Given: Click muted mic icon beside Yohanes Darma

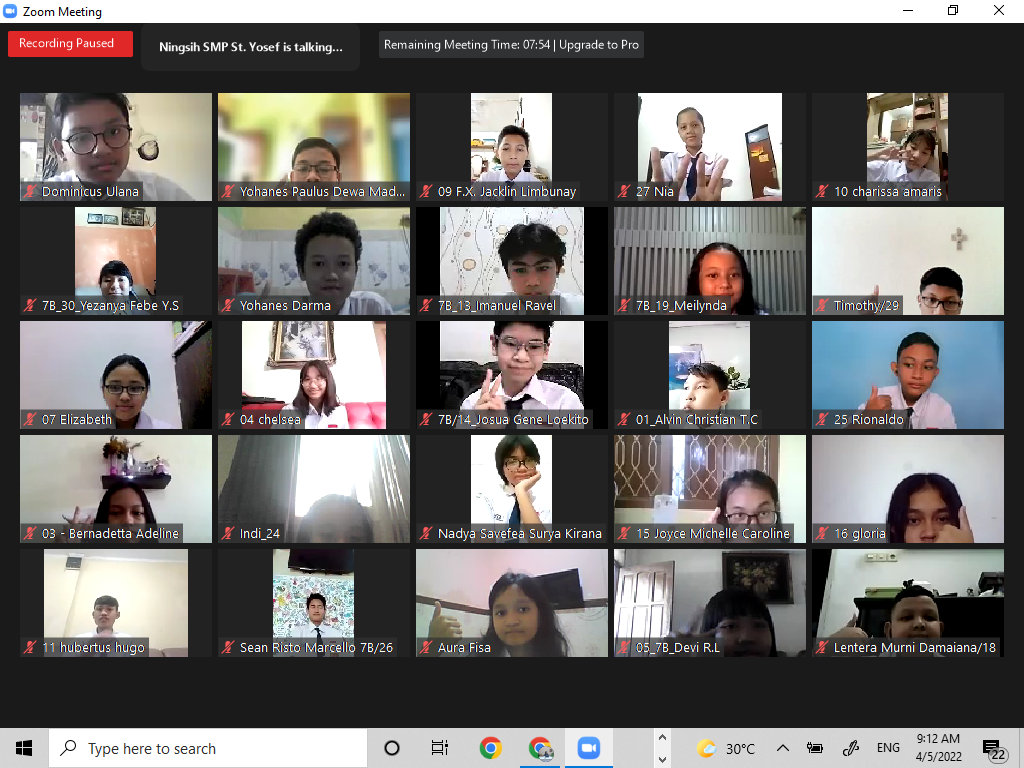Looking at the screenshot, I should pos(227,305).
